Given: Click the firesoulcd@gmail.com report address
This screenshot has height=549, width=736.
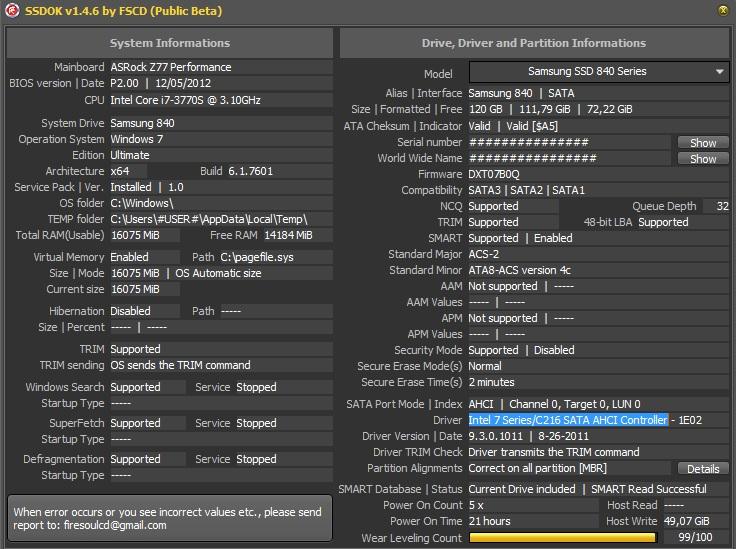Looking at the screenshot, I should 115,525.
